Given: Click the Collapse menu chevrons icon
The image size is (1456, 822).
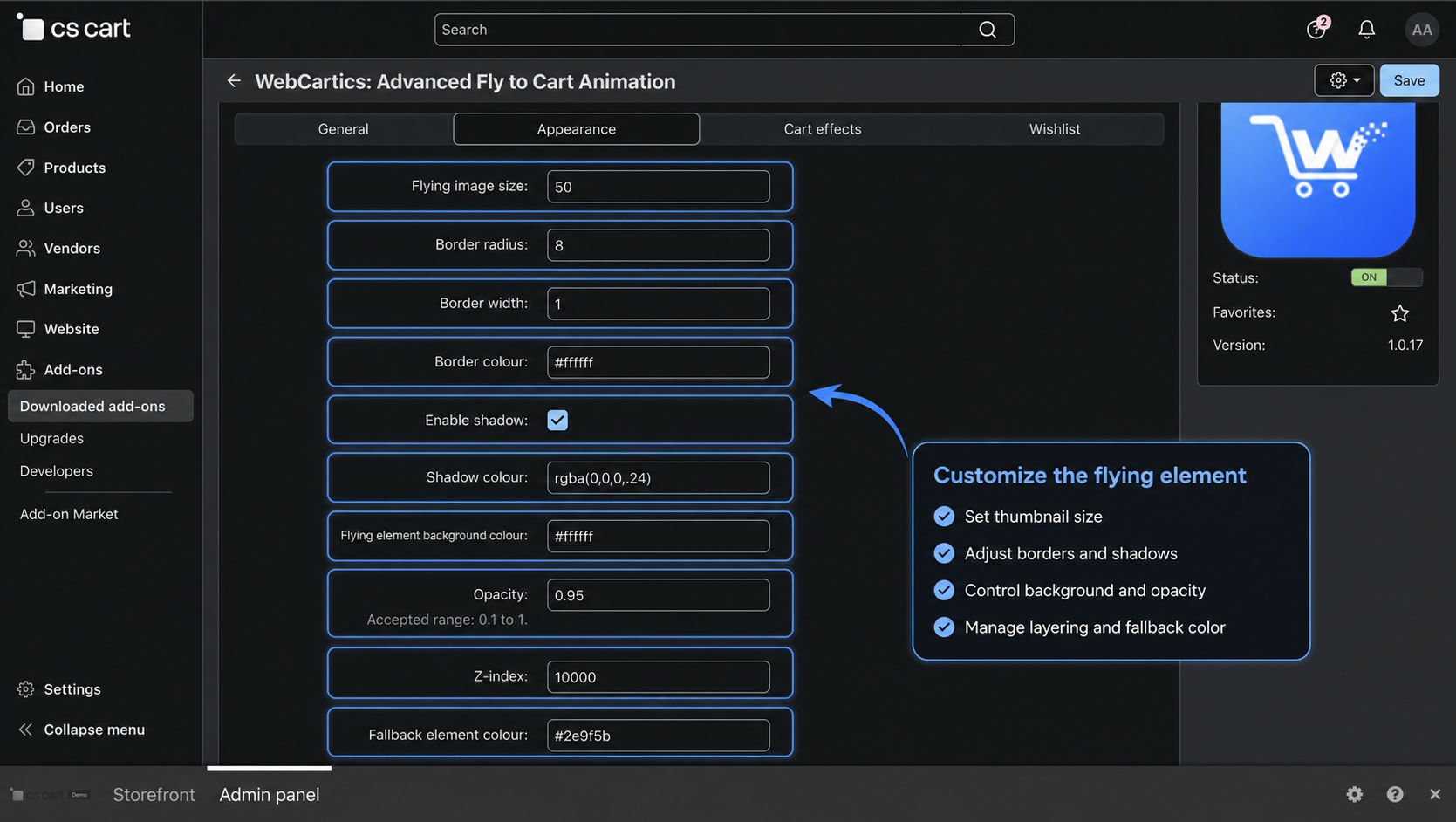Looking at the screenshot, I should [x=26, y=730].
